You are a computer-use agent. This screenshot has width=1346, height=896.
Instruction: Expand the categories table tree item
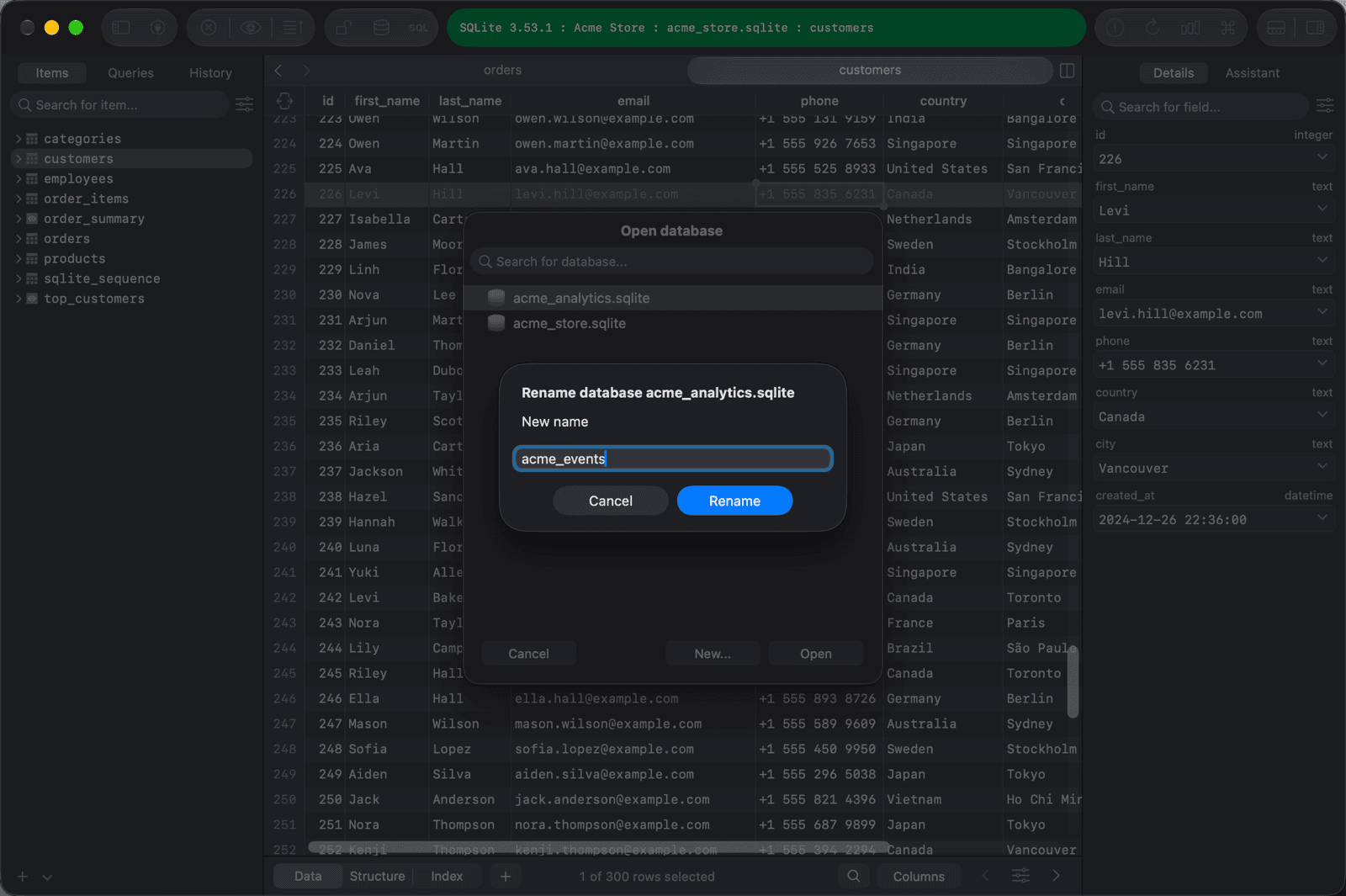(x=19, y=139)
